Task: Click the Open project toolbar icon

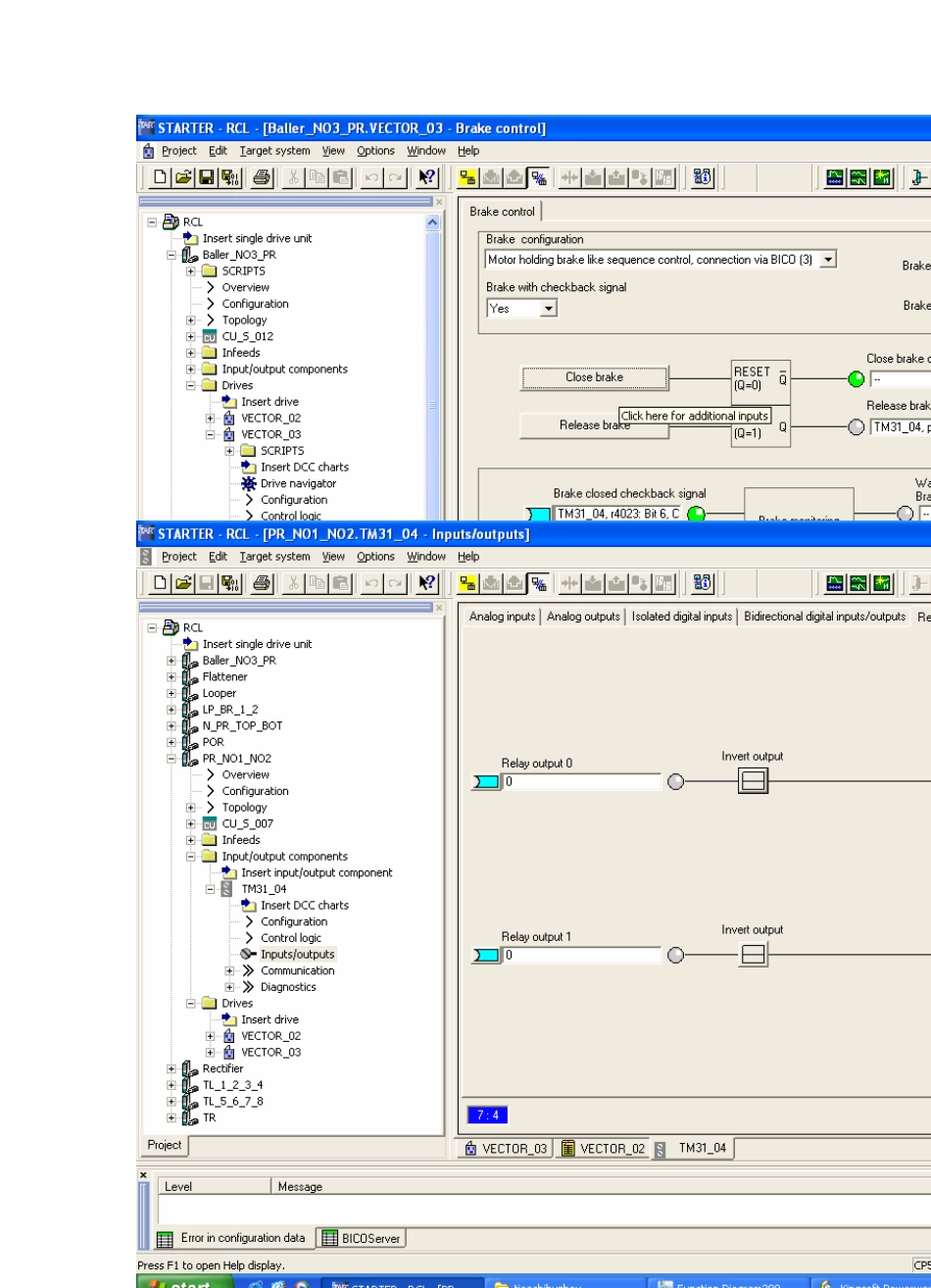Action: (183, 177)
